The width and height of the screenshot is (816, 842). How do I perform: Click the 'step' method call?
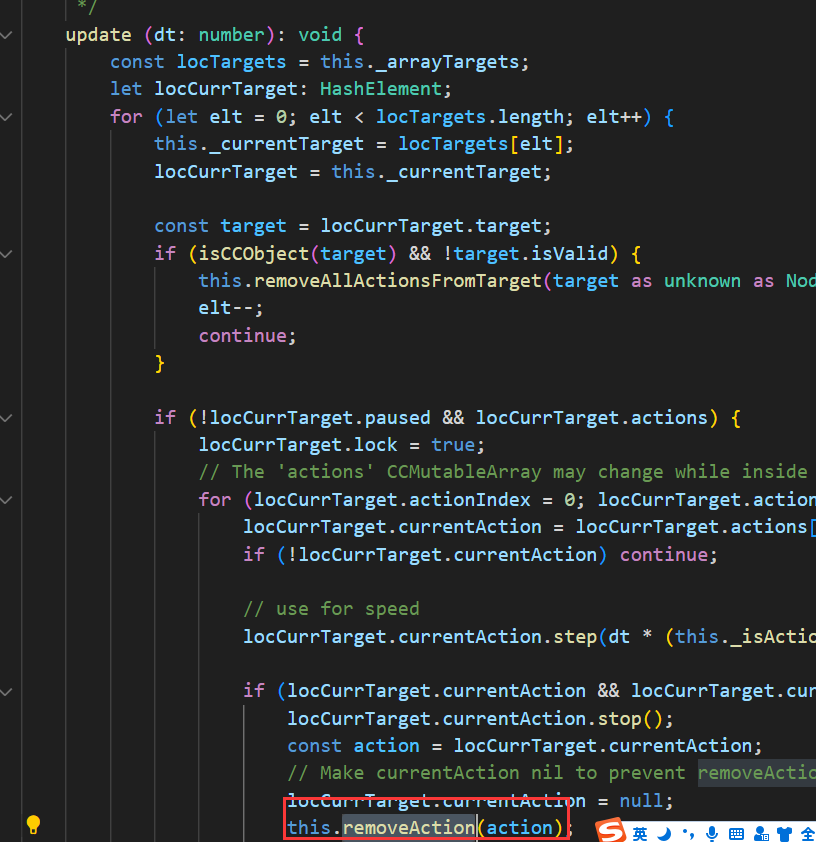(575, 637)
